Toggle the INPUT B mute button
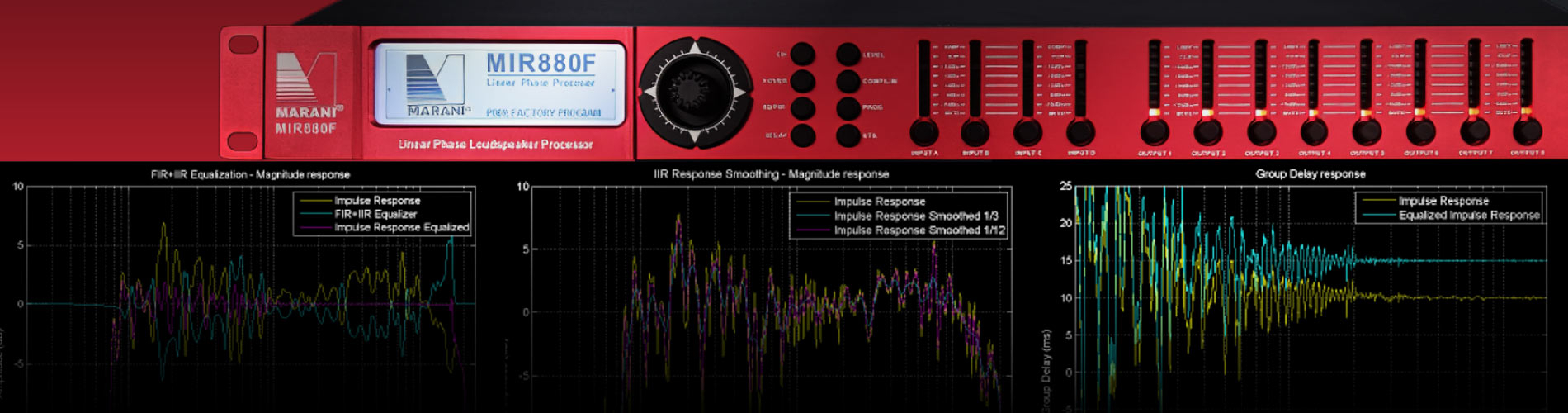Image resolution: width=1568 pixels, height=413 pixels. [x=975, y=132]
